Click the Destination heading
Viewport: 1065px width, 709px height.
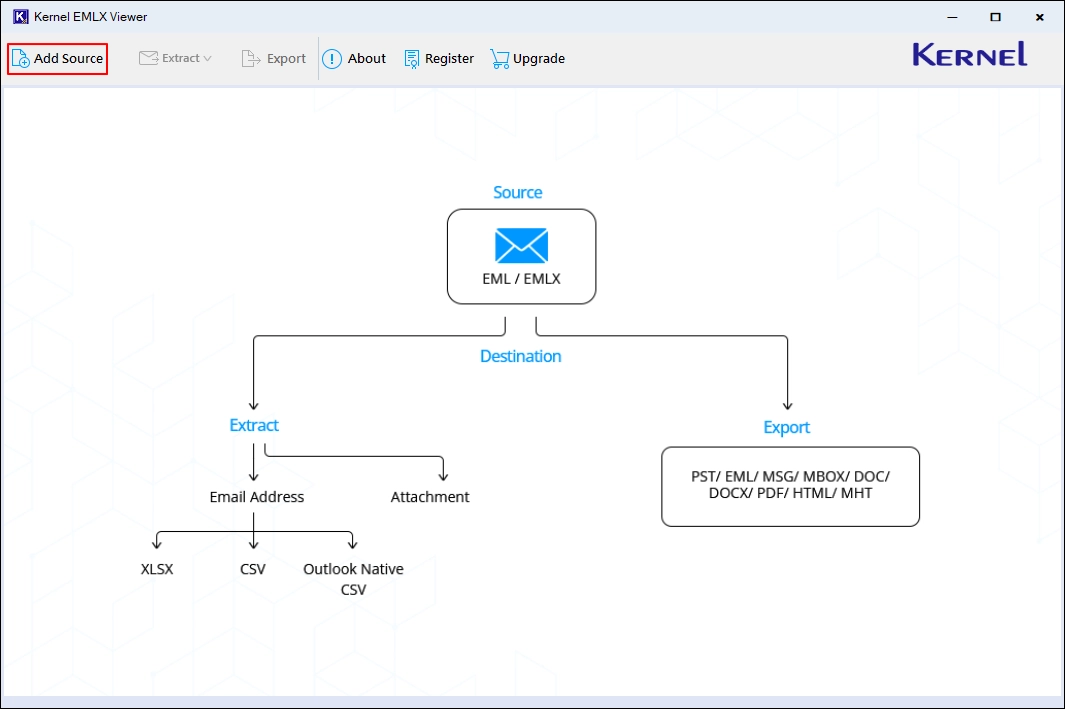pos(520,356)
